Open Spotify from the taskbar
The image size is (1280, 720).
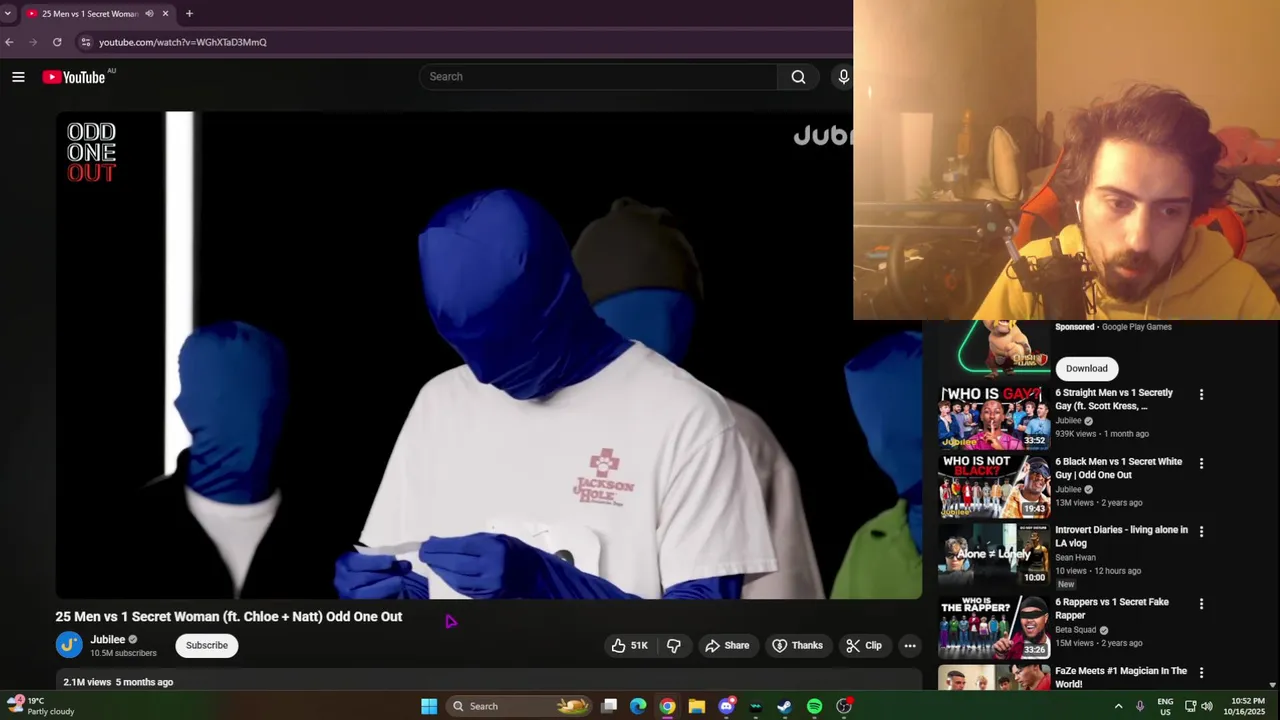tap(814, 706)
